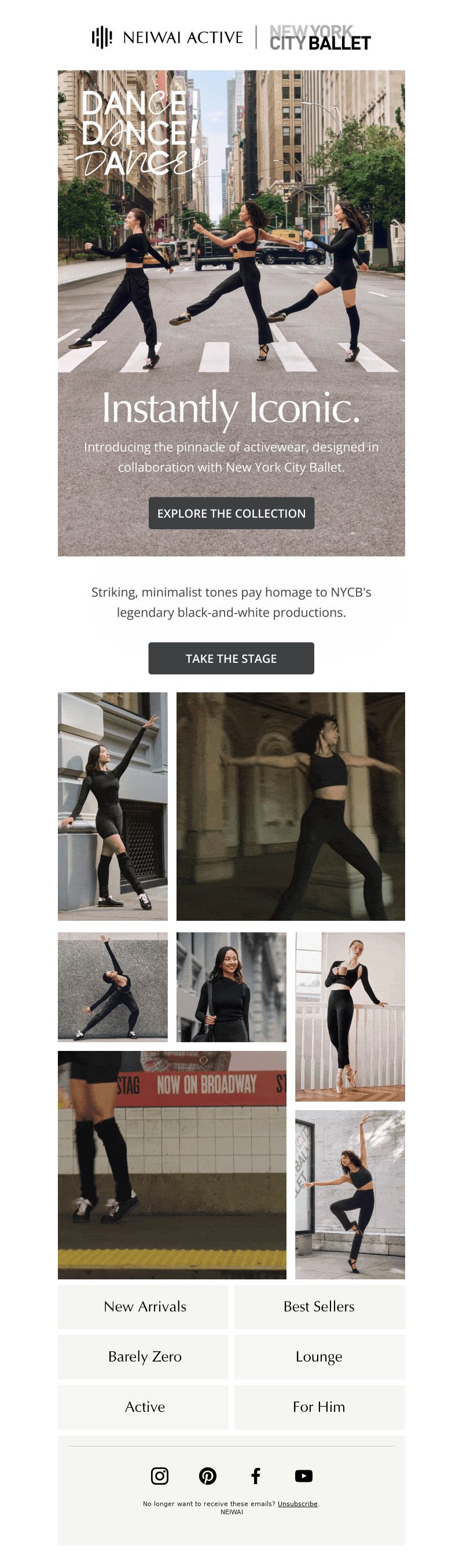Open the Facebook icon link
The image size is (463, 1568).
click(256, 1475)
